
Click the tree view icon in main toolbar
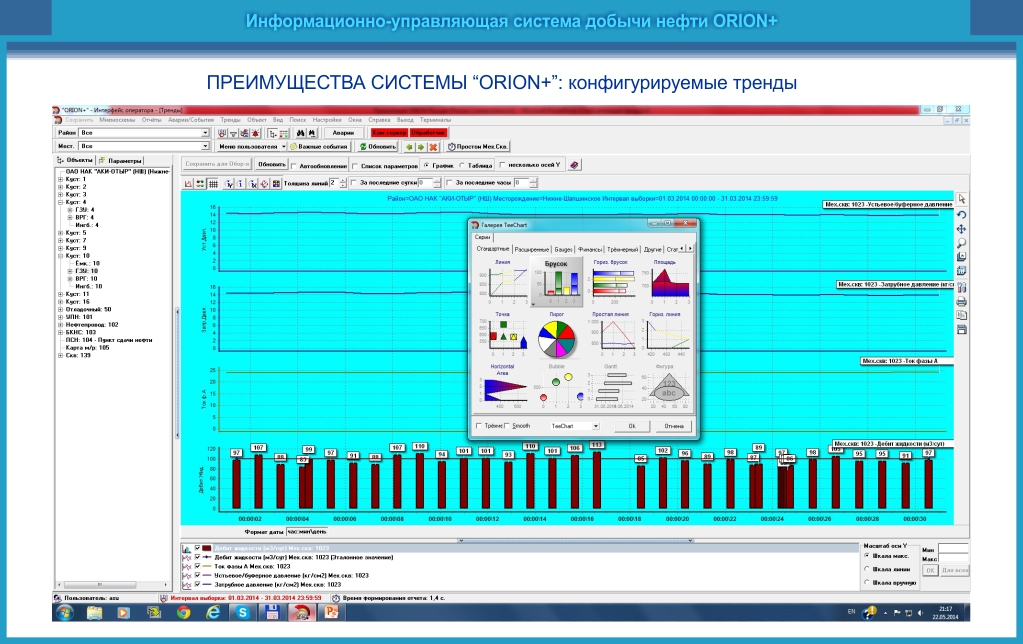click(x=273, y=132)
